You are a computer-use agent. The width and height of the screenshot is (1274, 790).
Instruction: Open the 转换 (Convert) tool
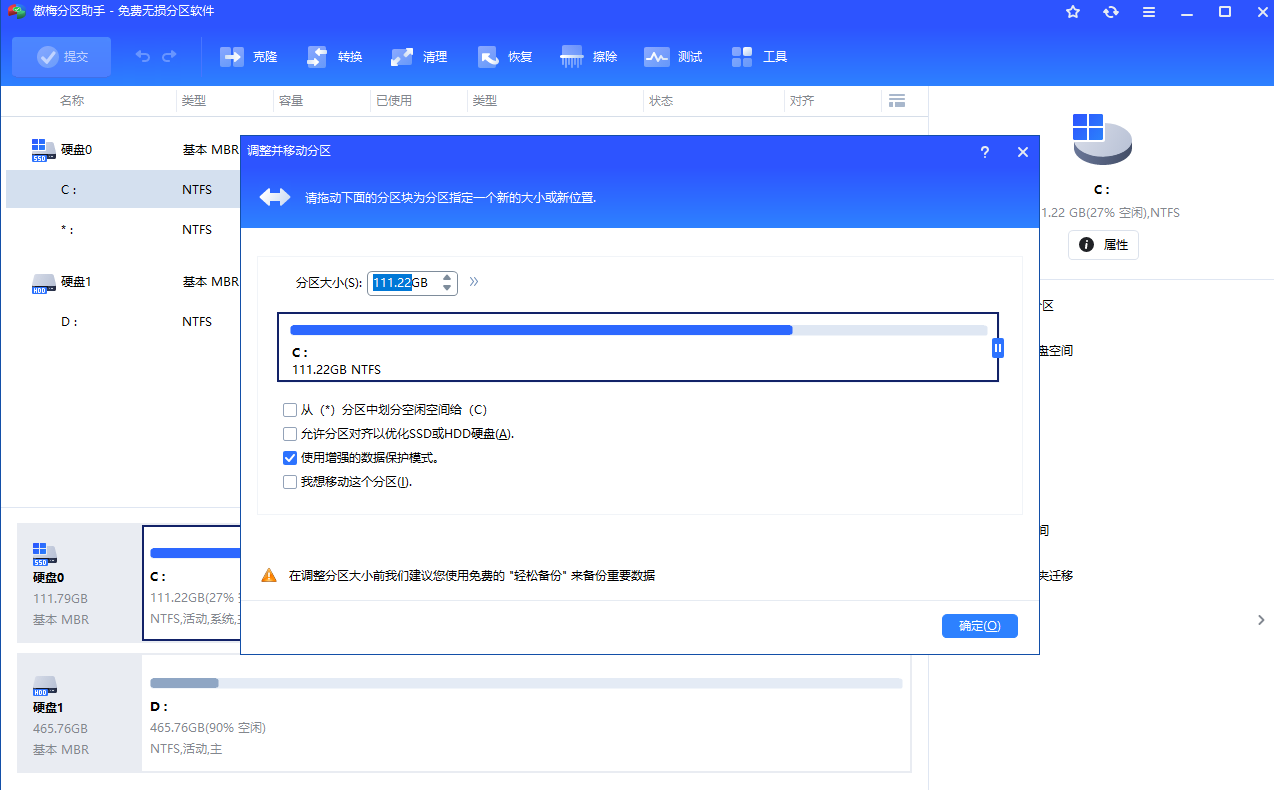coord(333,56)
